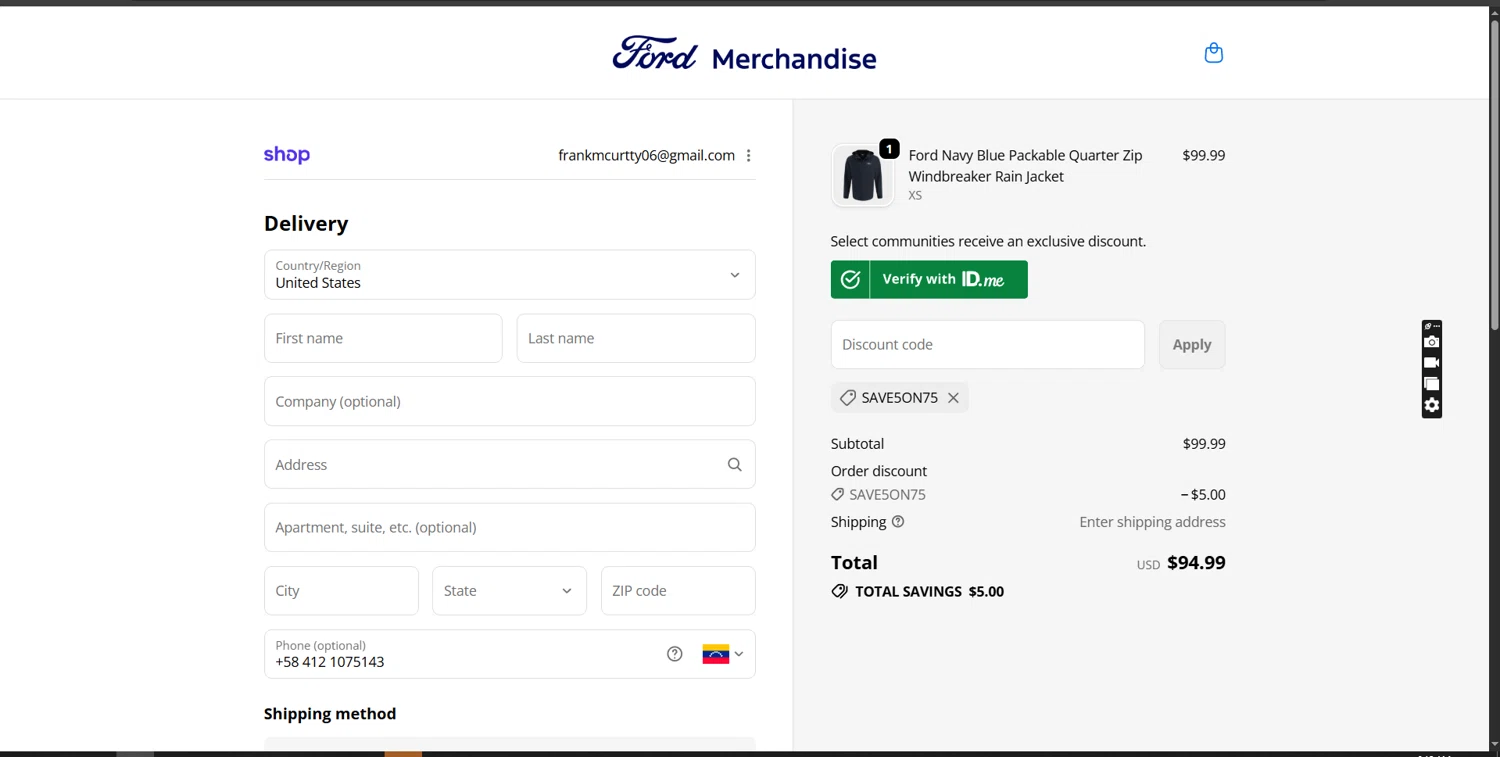Image resolution: width=1500 pixels, height=757 pixels.
Task: Click the video record icon in floating toolbar
Action: click(1432, 363)
